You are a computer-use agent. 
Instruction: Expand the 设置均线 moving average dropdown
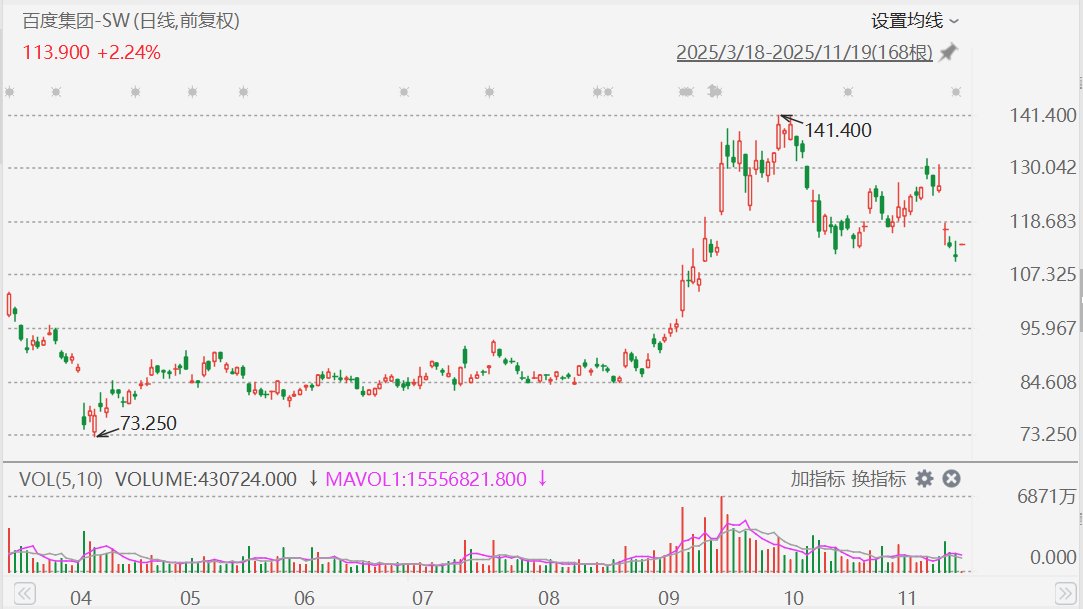point(914,21)
